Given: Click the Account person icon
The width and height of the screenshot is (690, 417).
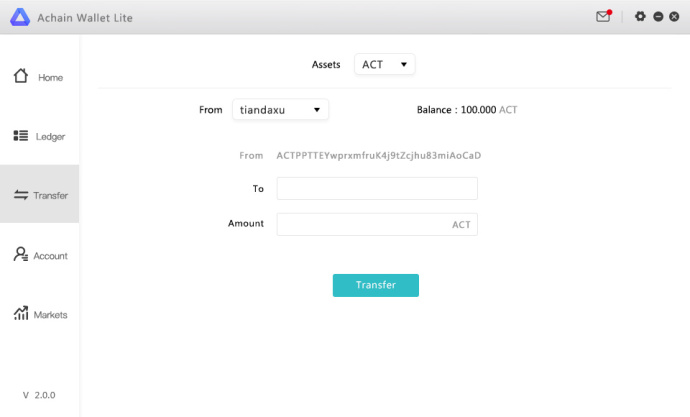Looking at the screenshot, I should point(21,254).
